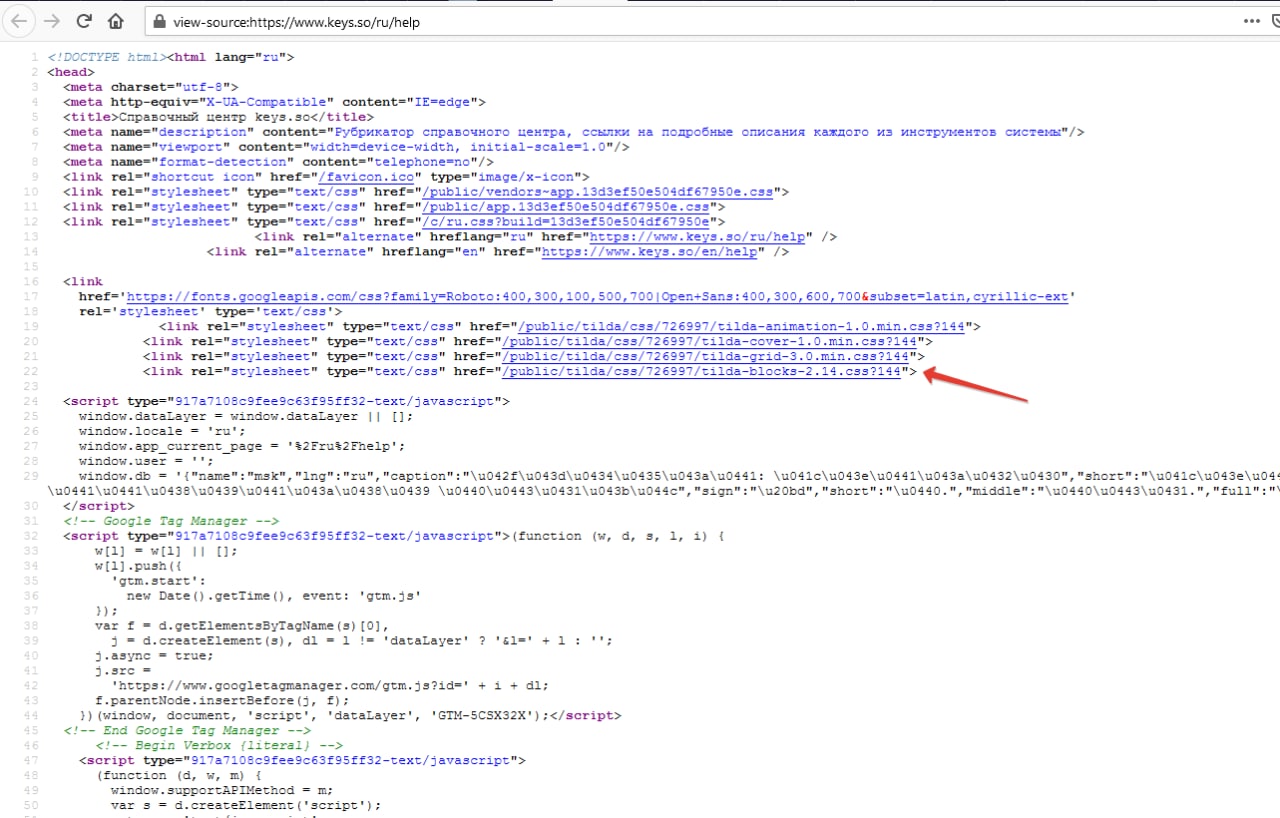Open the three-dot page actions menu
The width and height of the screenshot is (1280, 818).
coord(1251,21)
